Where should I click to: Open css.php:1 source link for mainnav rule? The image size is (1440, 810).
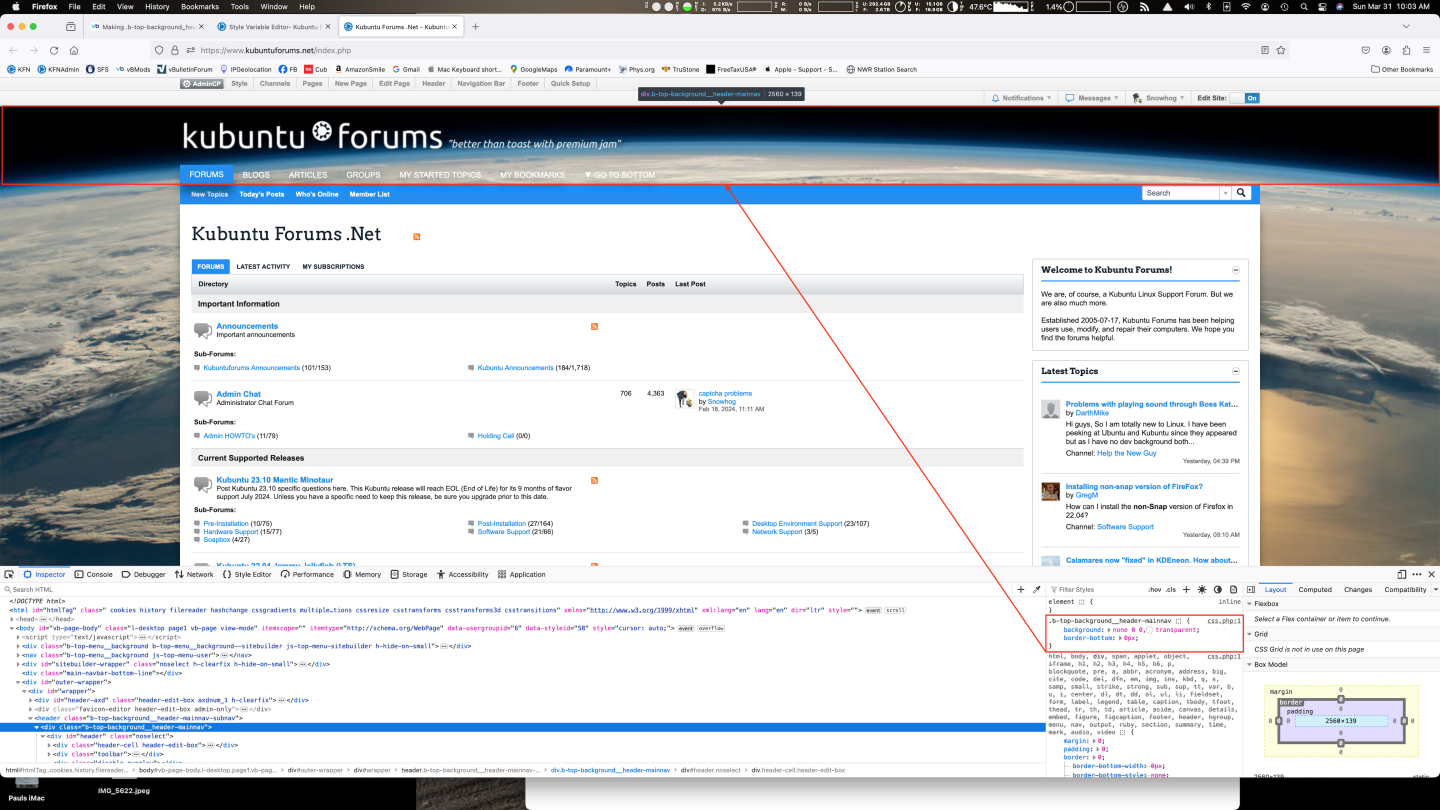(x=1224, y=621)
